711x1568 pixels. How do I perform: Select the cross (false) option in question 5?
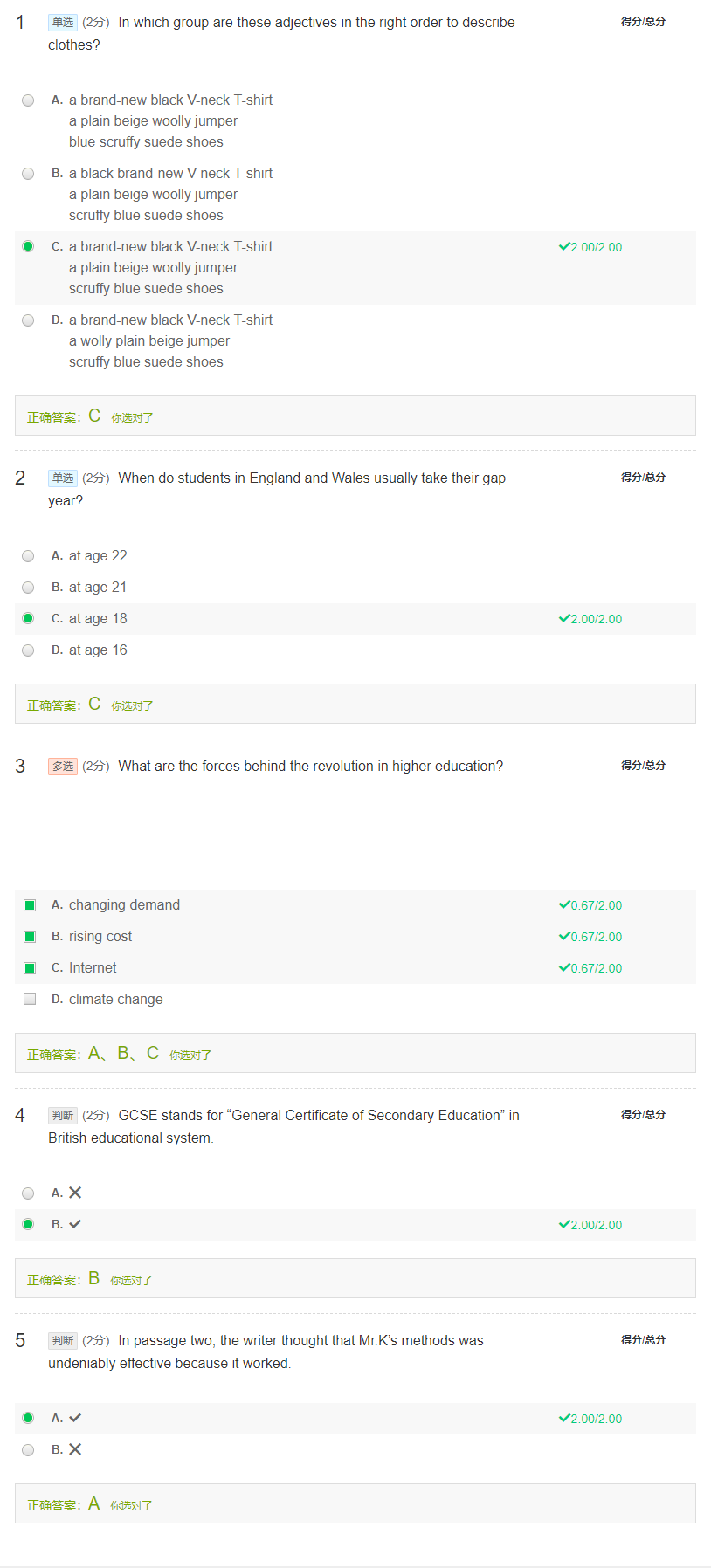28,1450
